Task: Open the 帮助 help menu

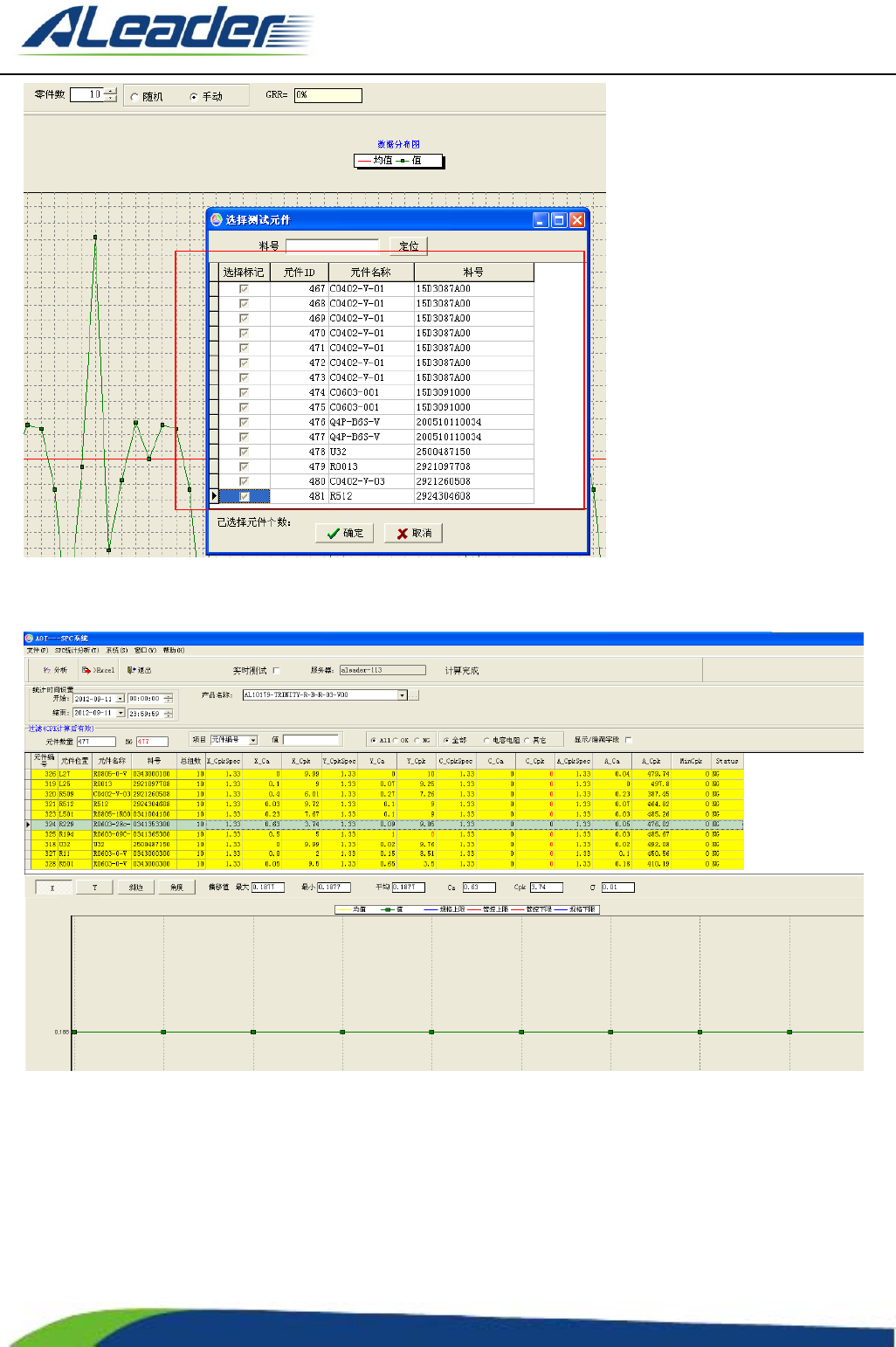Action: [174, 650]
